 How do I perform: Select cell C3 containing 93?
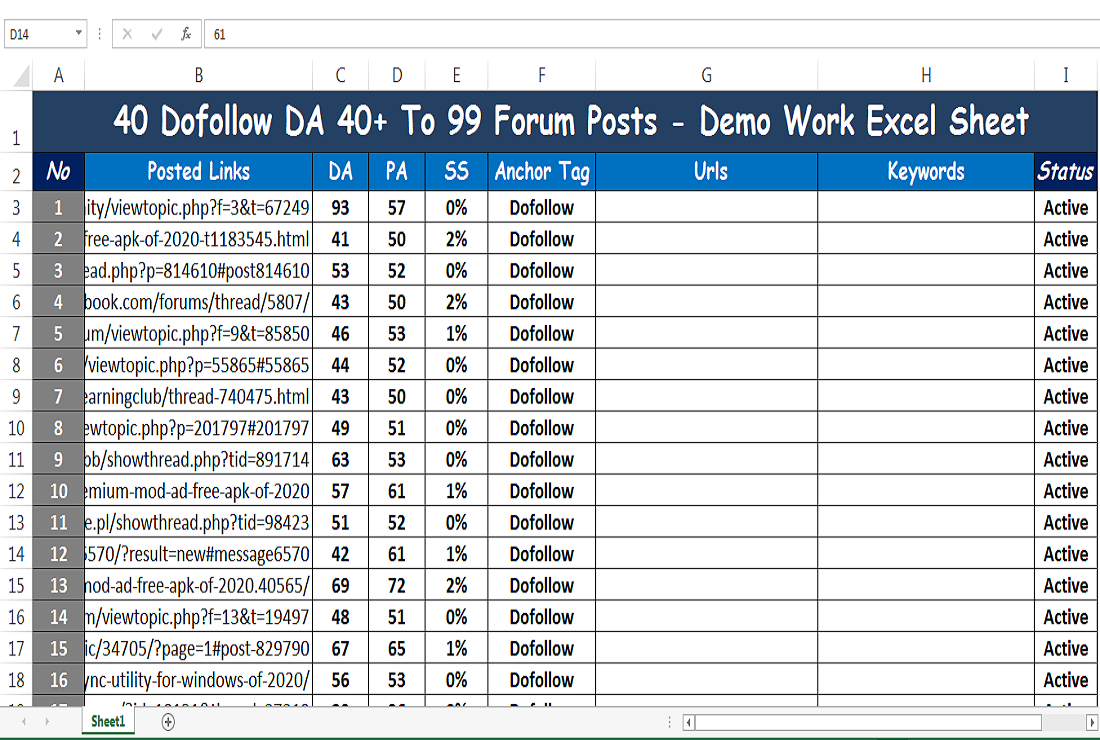click(x=340, y=207)
